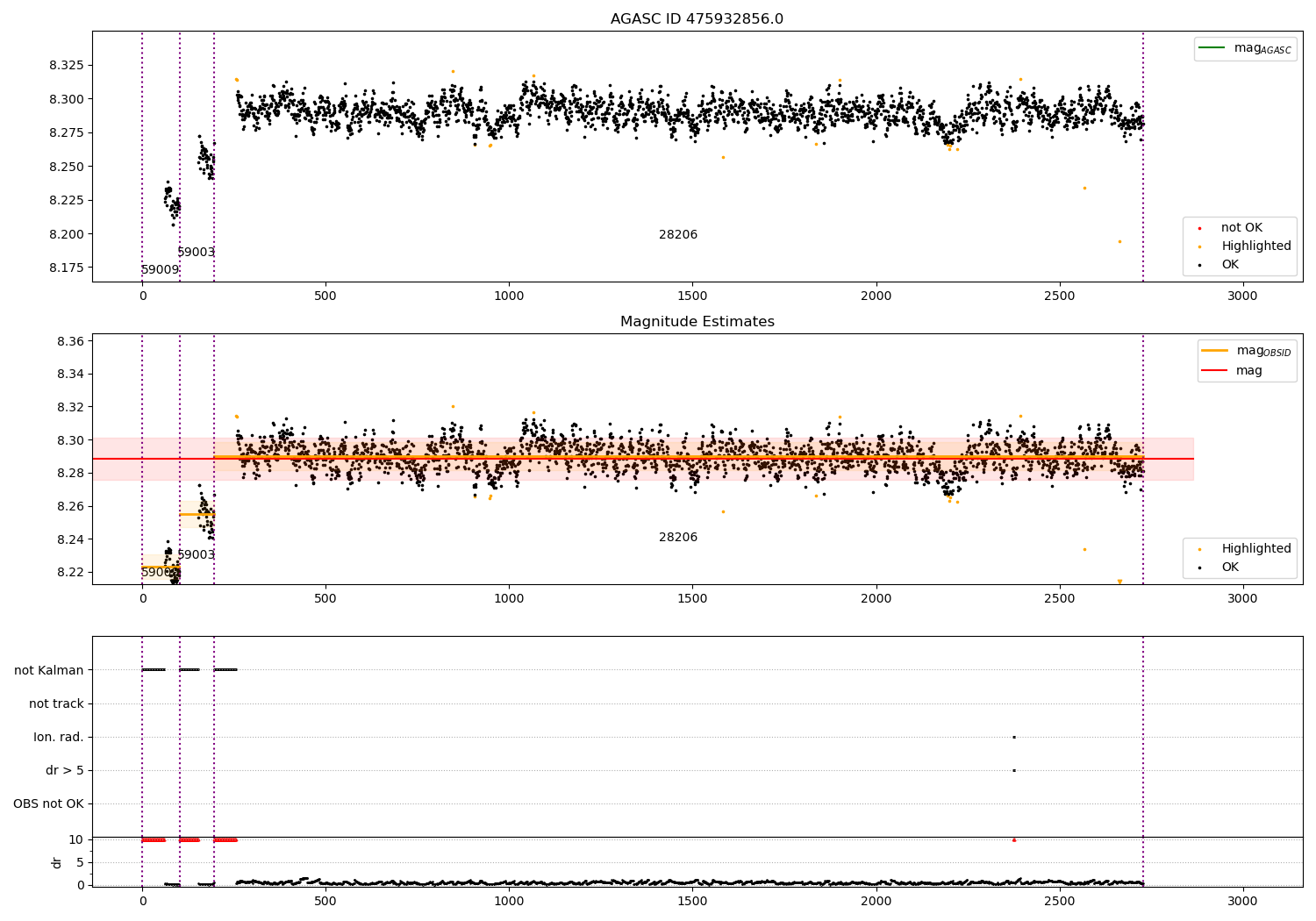This screenshot has height=921, width=1316.
Task: Click the 8.34 y-axis tick in middle plot
Action: 70,375
